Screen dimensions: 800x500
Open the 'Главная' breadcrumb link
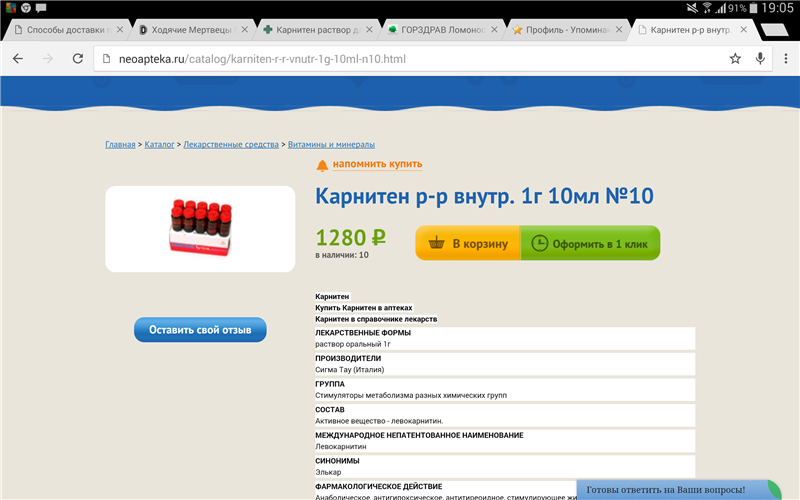point(120,144)
